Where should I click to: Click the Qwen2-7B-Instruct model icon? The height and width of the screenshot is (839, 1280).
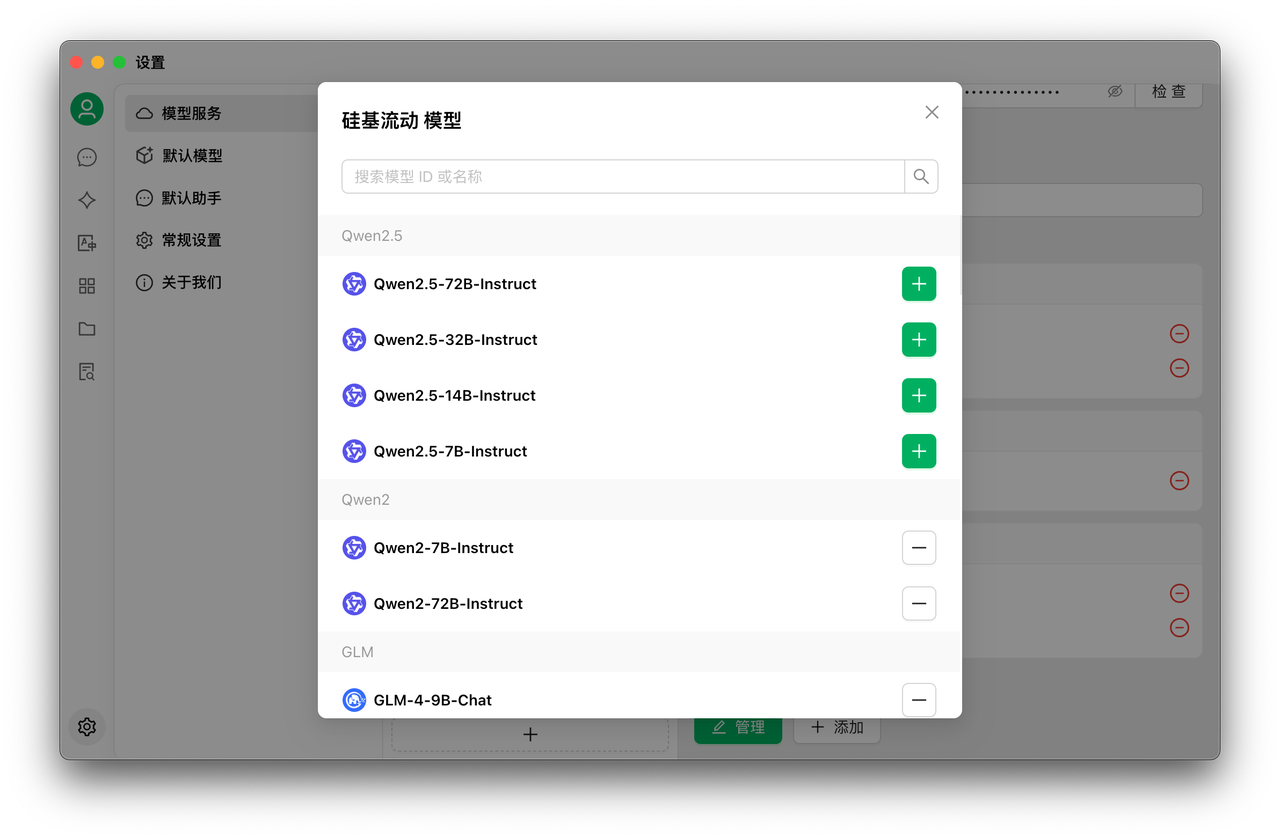point(354,548)
